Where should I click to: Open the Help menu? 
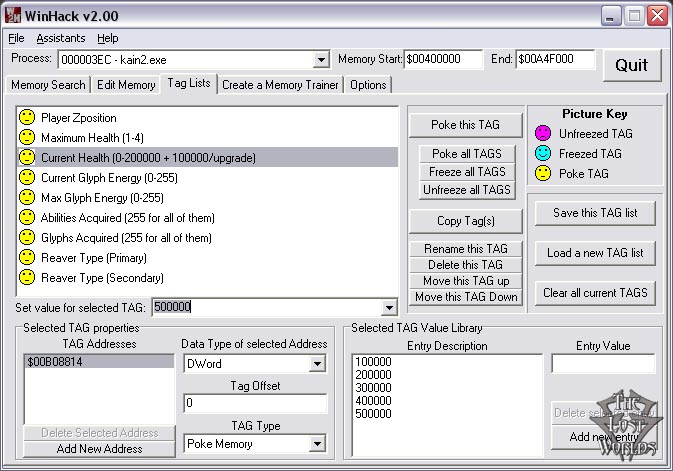click(x=107, y=38)
